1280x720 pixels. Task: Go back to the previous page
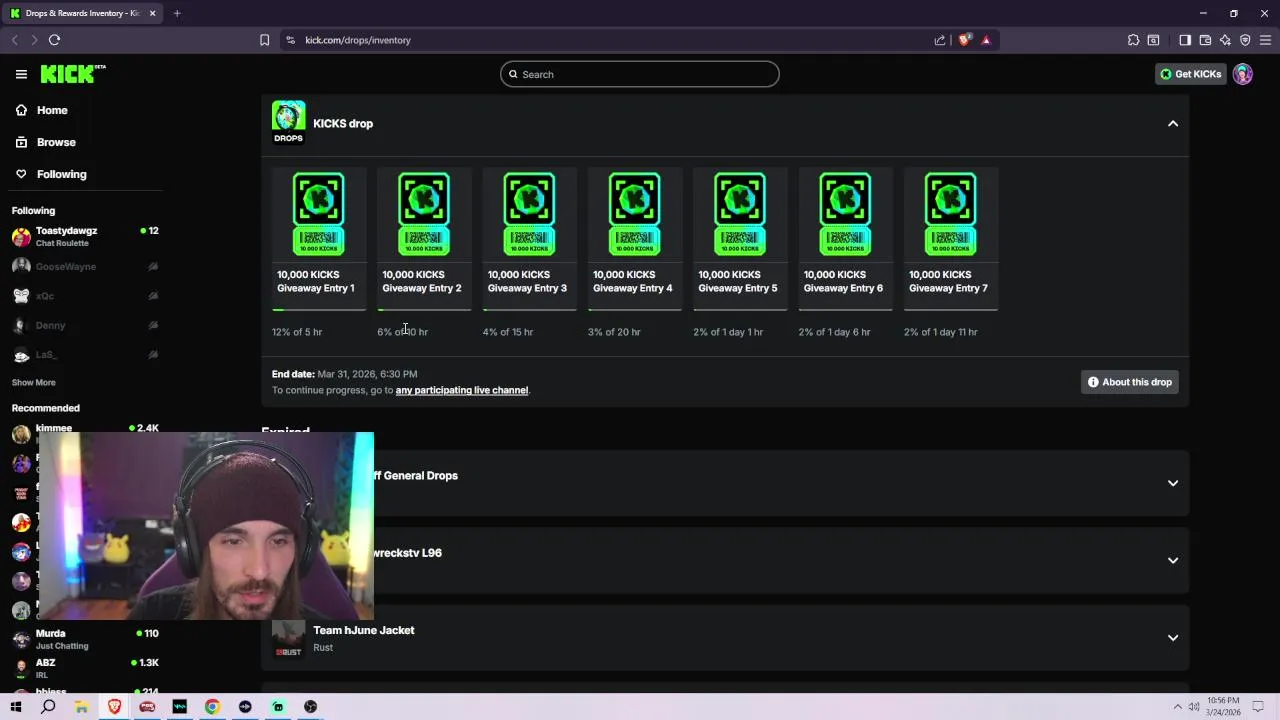14,40
